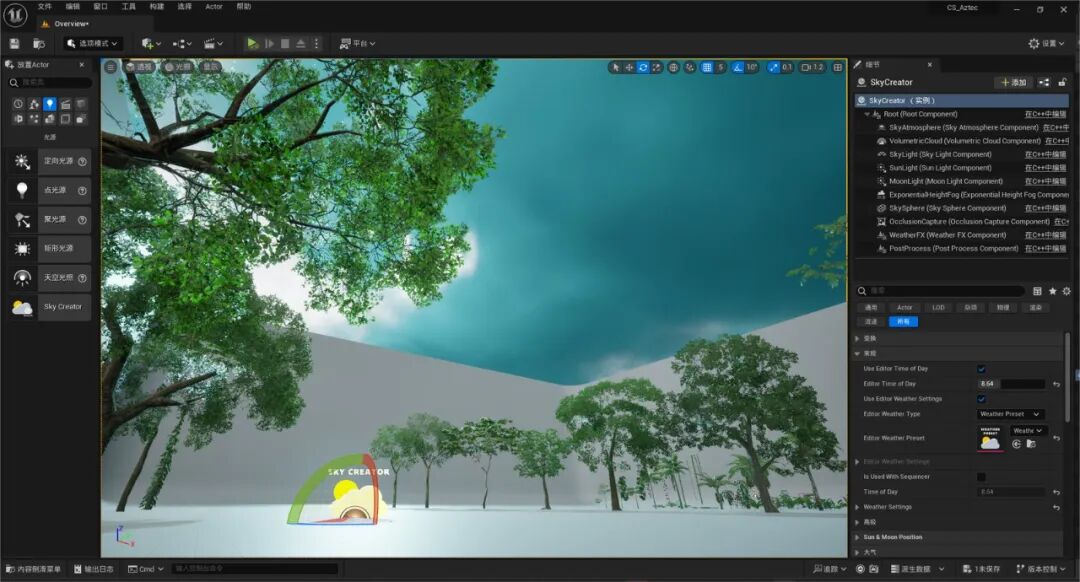Open grid snap value 5 menu
Image resolution: width=1080 pixels, height=582 pixels.
click(x=720, y=67)
